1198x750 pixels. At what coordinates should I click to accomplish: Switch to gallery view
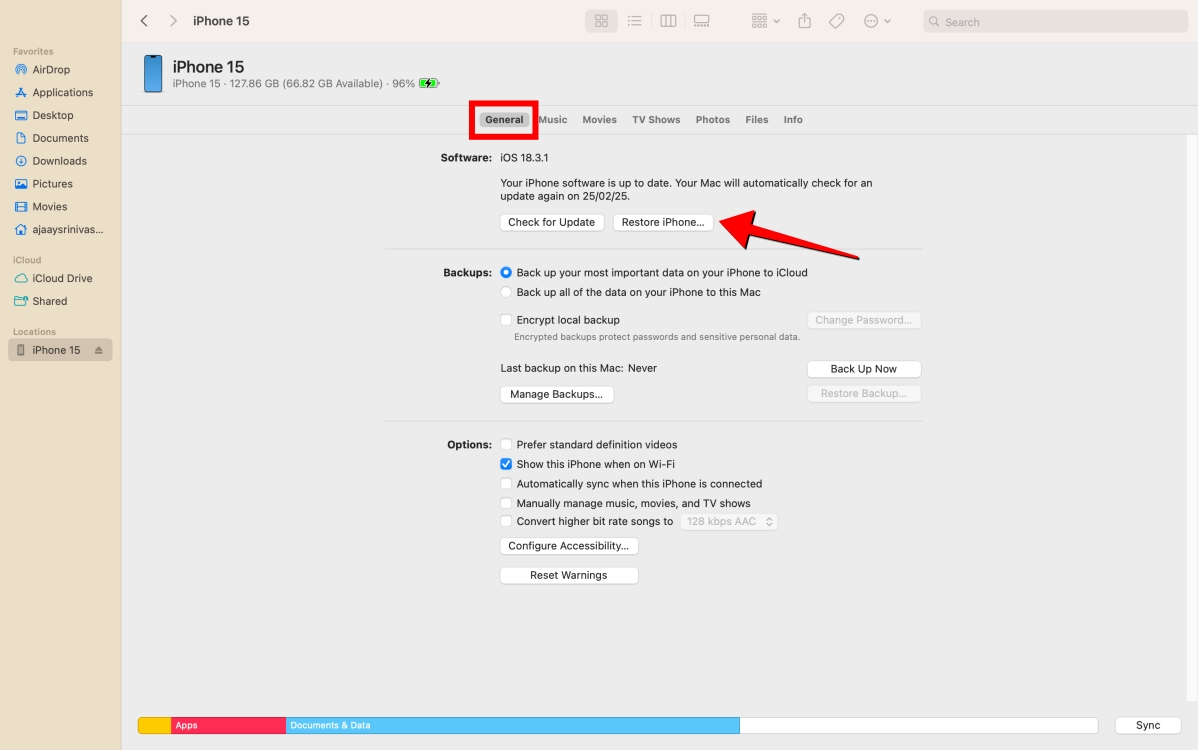(x=701, y=21)
